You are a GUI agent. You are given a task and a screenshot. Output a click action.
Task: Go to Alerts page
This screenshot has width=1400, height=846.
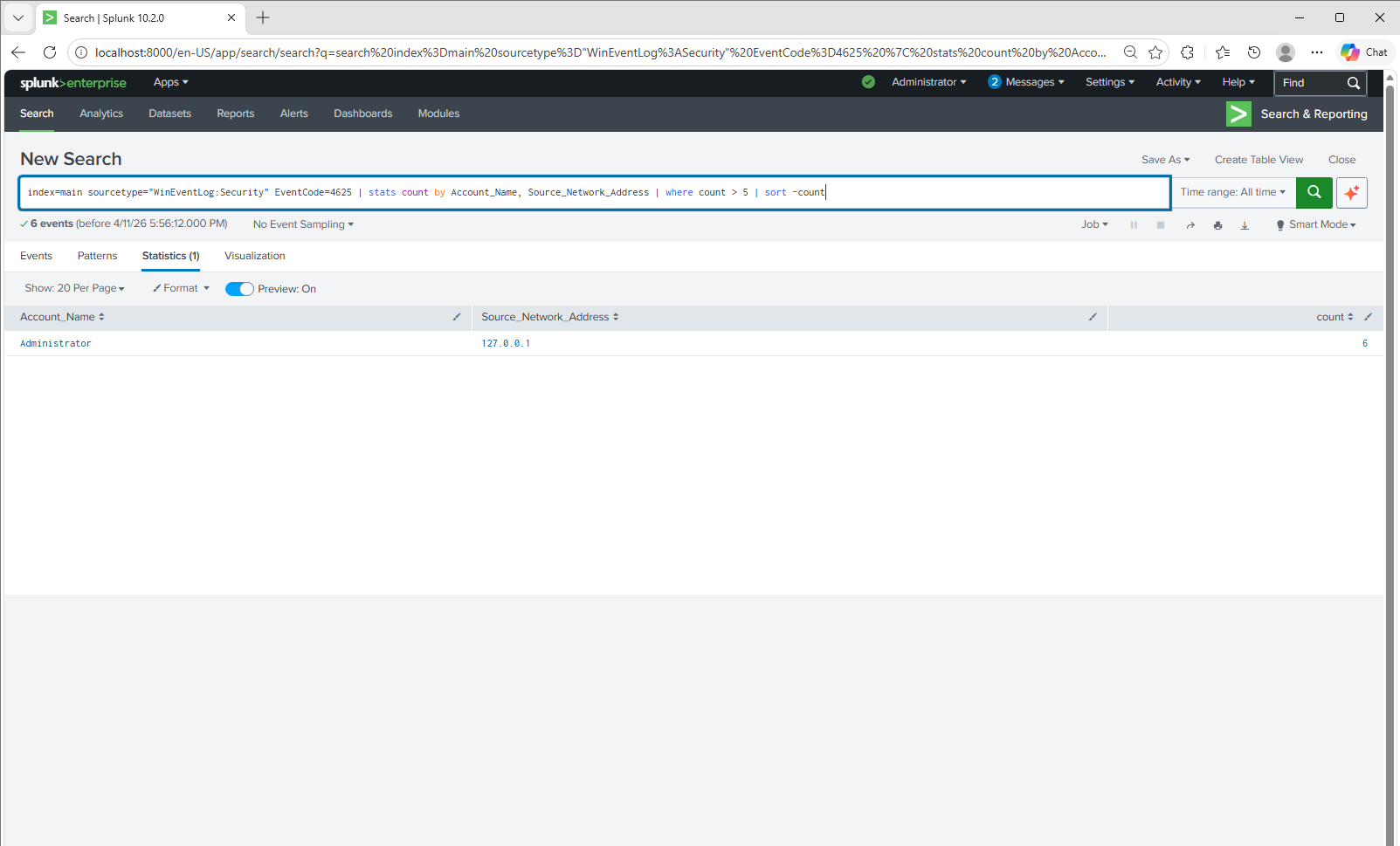pyautogui.click(x=294, y=113)
